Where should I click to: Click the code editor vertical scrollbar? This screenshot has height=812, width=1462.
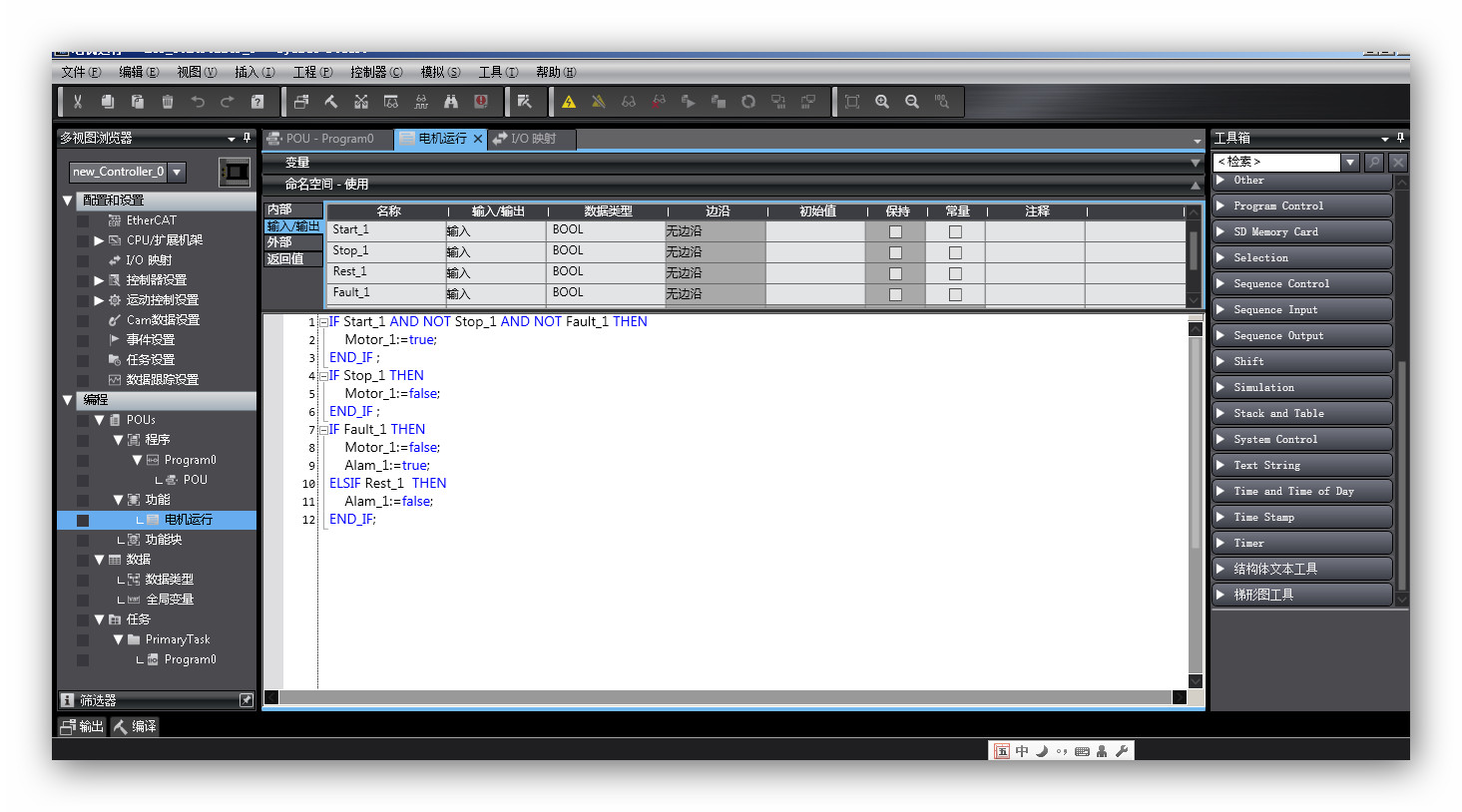tap(1196, 499)
